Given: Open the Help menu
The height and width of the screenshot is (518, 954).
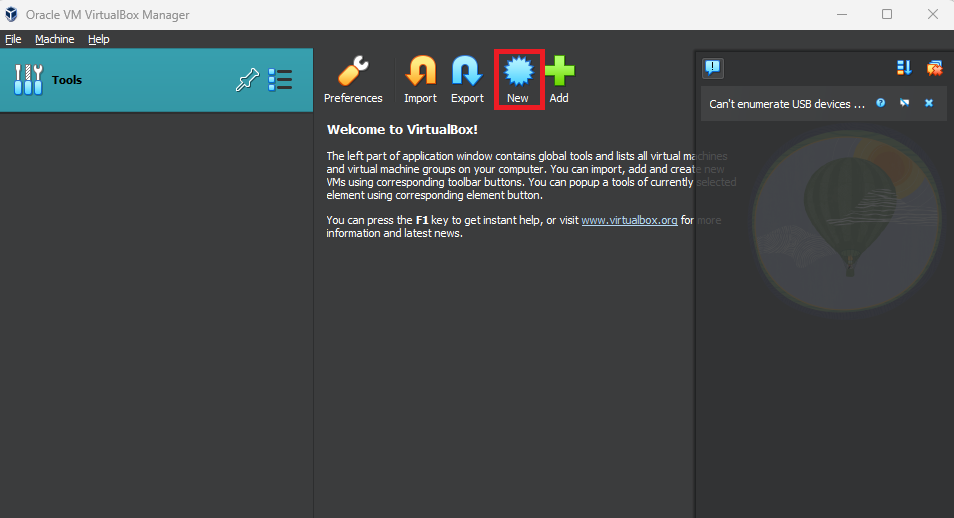Looking at the screenshot, I should point(99,39).
